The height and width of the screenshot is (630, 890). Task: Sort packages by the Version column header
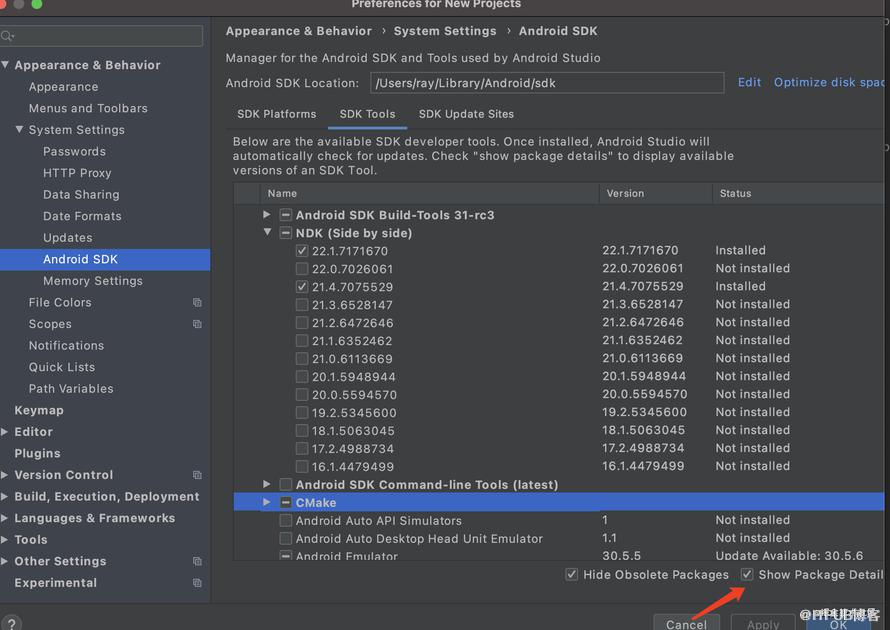(655, 194)
